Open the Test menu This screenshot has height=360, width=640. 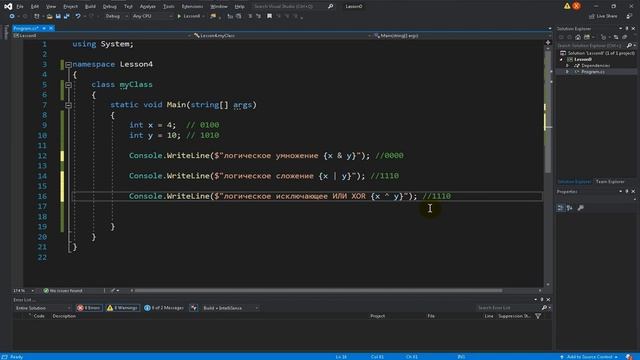[x=128, y=7]
